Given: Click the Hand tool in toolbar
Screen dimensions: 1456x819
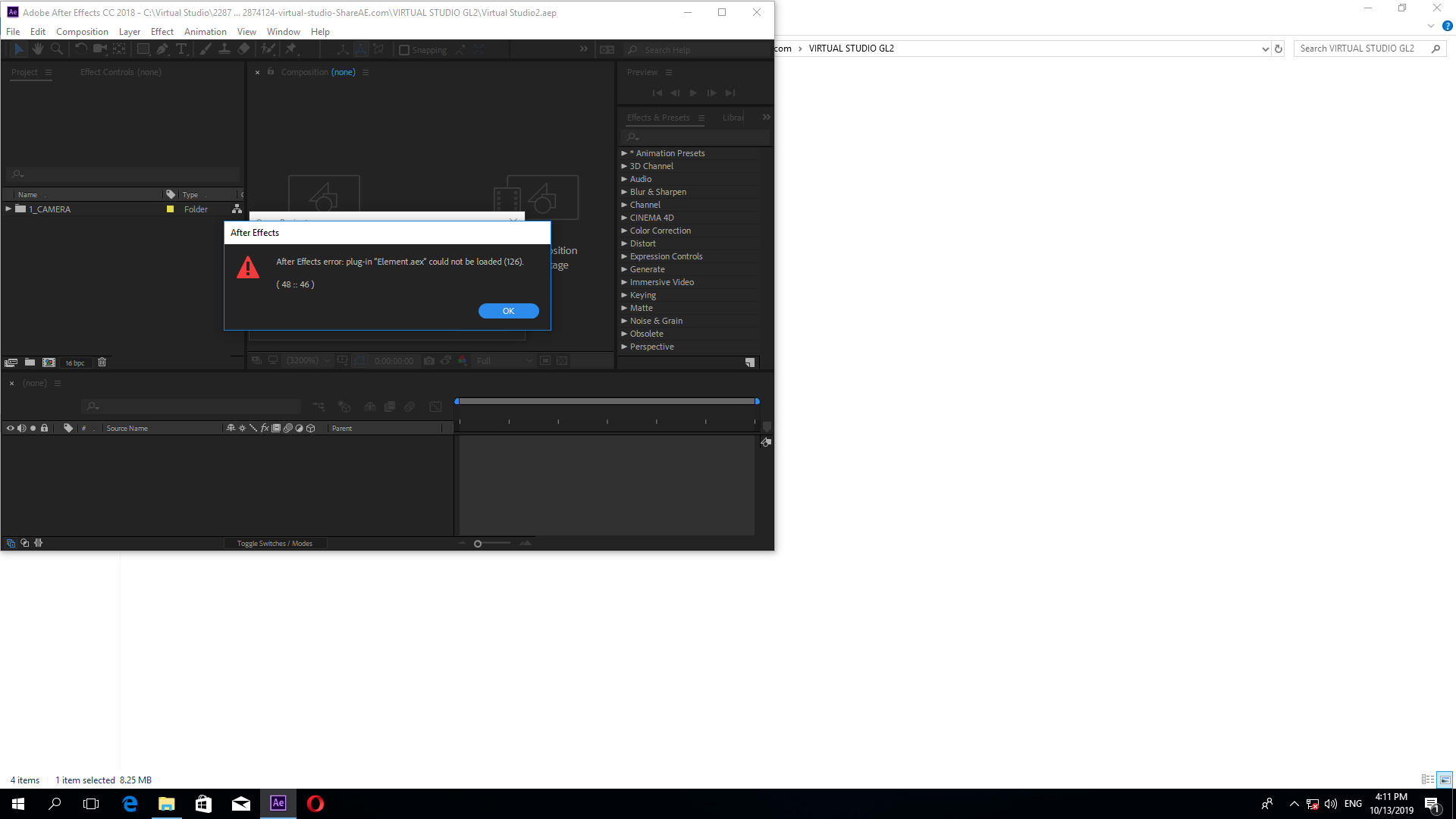Looking at the screenshot, I should point(37,49).
